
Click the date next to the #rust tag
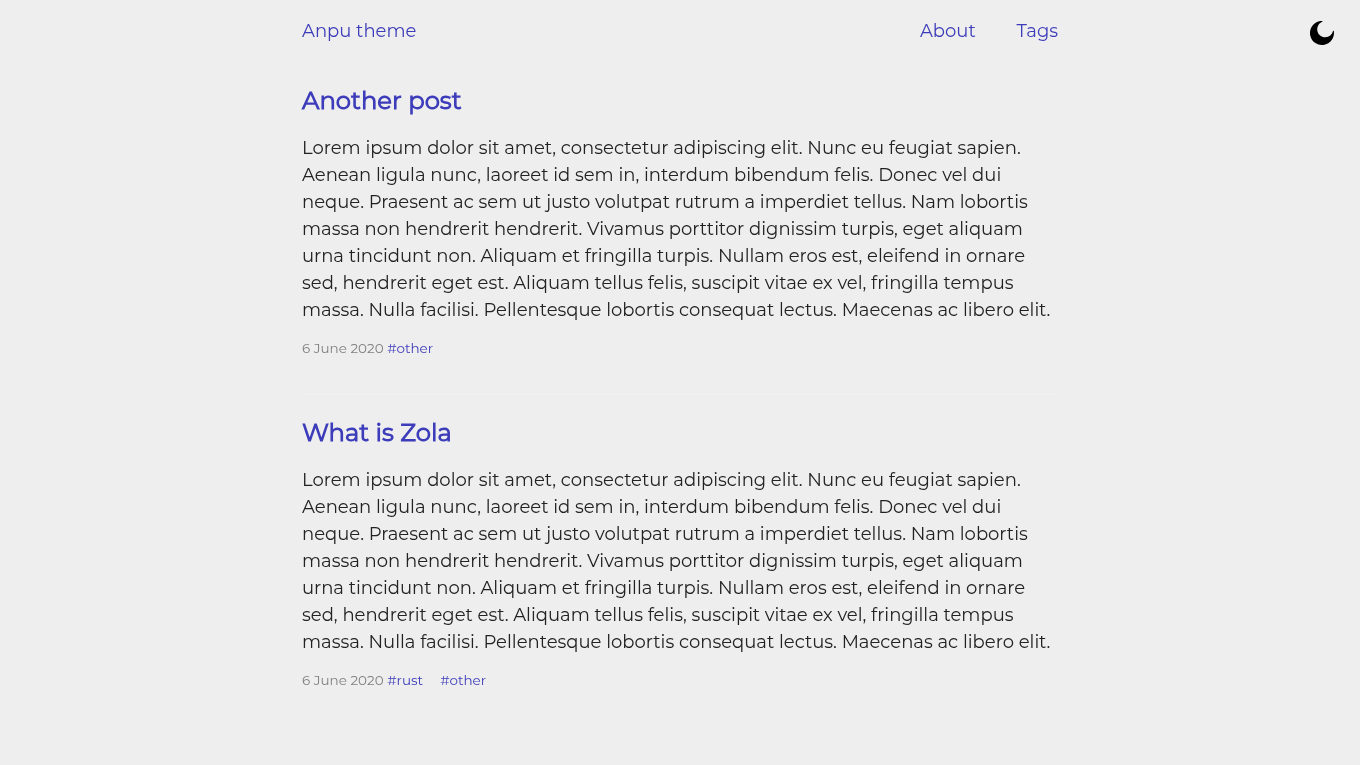[343, 680]
